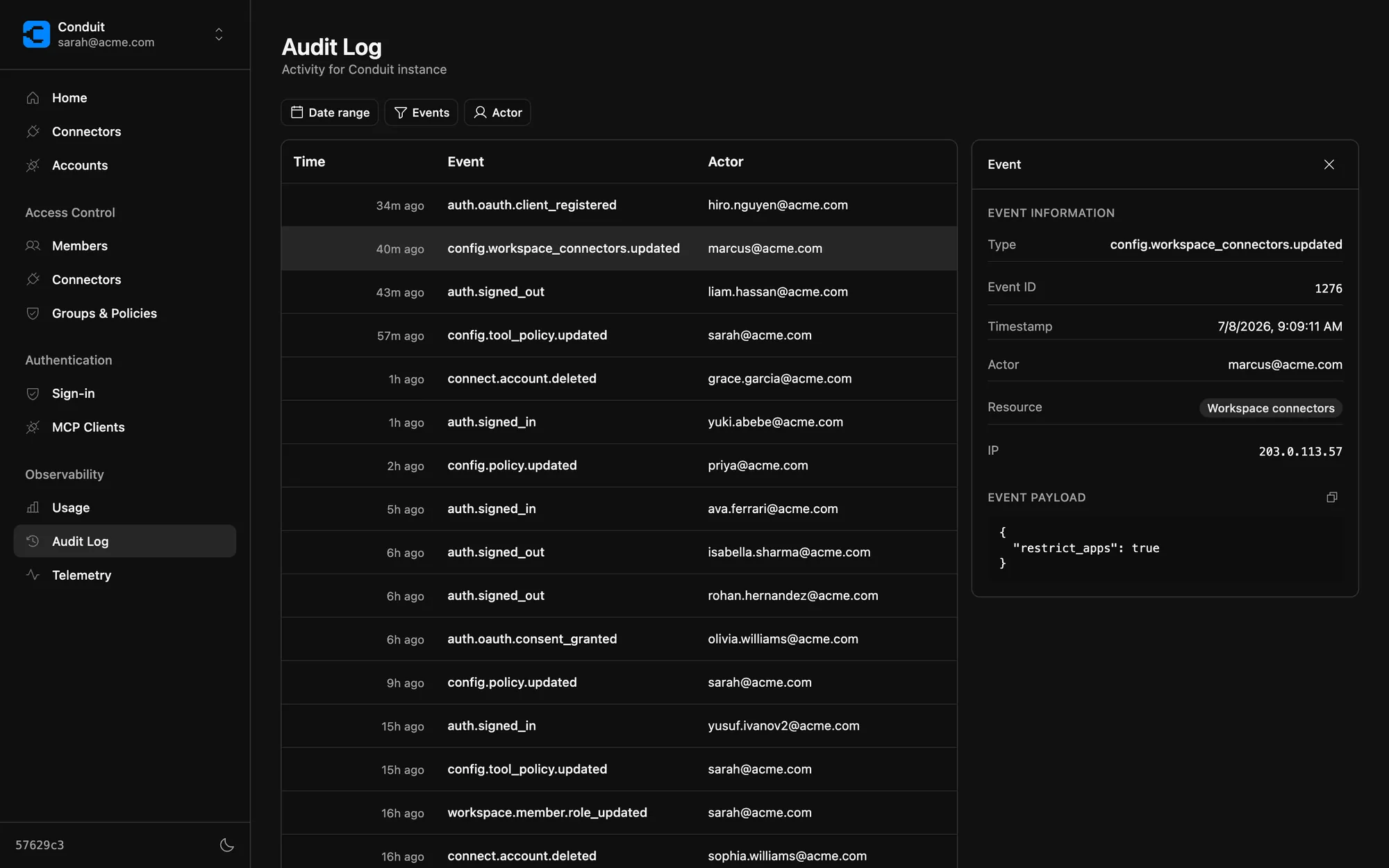
Task: Click the Sign-in shield icon
Action: tap(33, 393)
